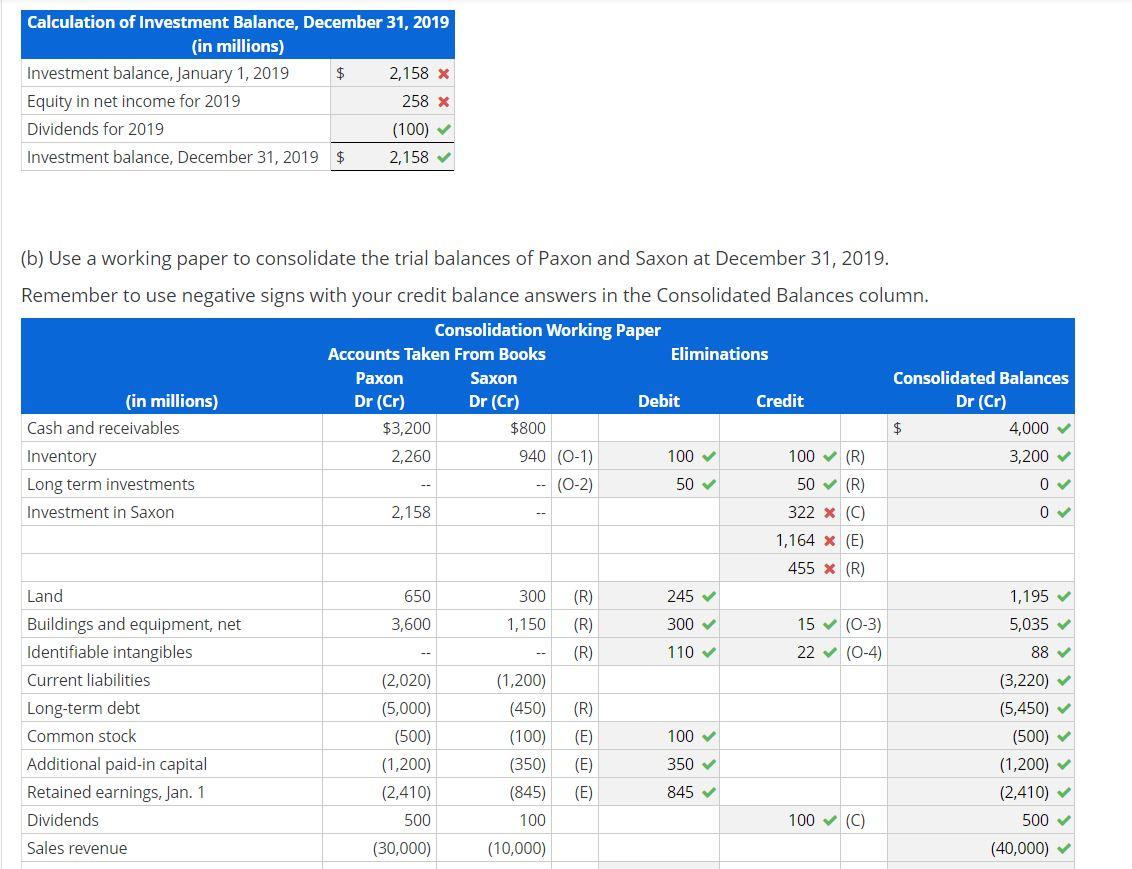Click green check beside Long term investments credit 50

point(830,485)
